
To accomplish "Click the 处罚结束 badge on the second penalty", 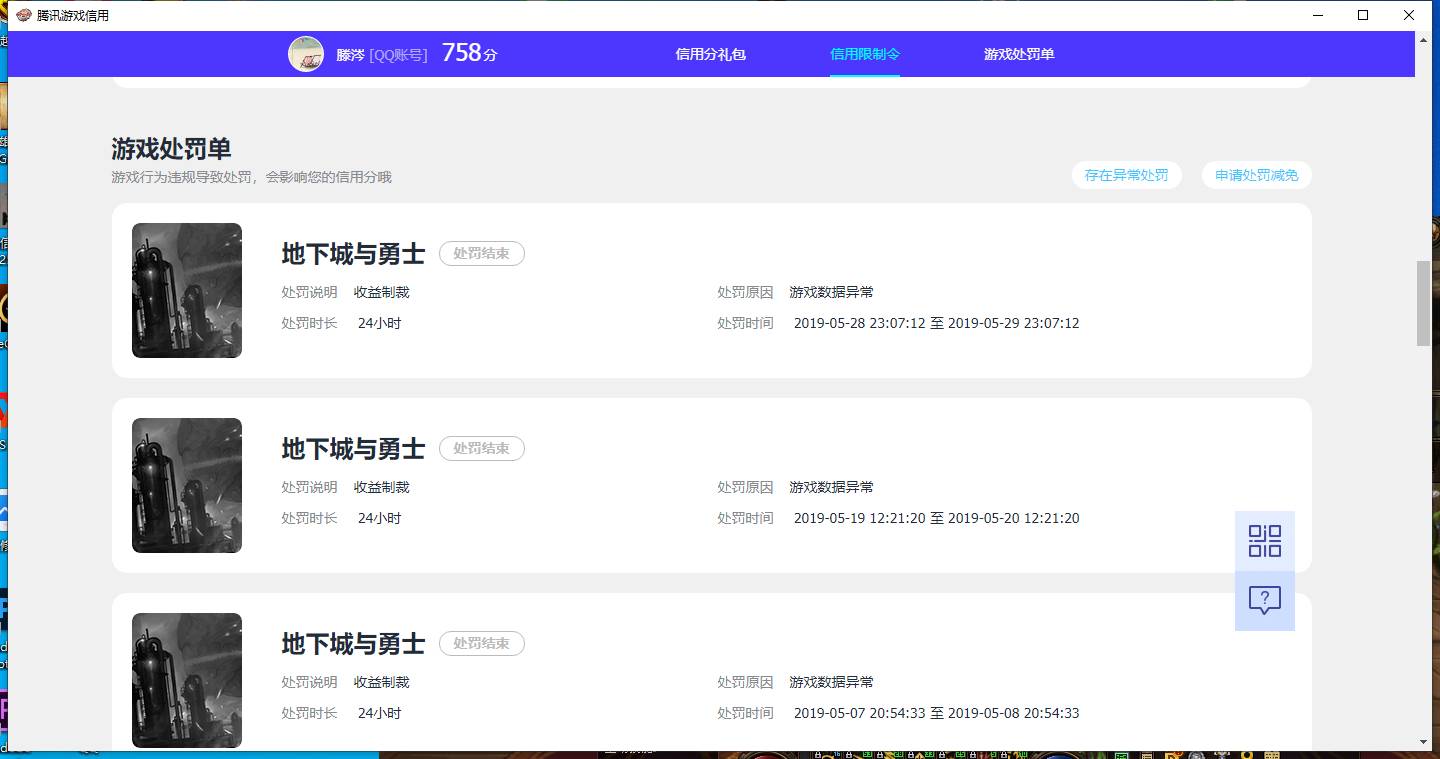I will point(481,448).
